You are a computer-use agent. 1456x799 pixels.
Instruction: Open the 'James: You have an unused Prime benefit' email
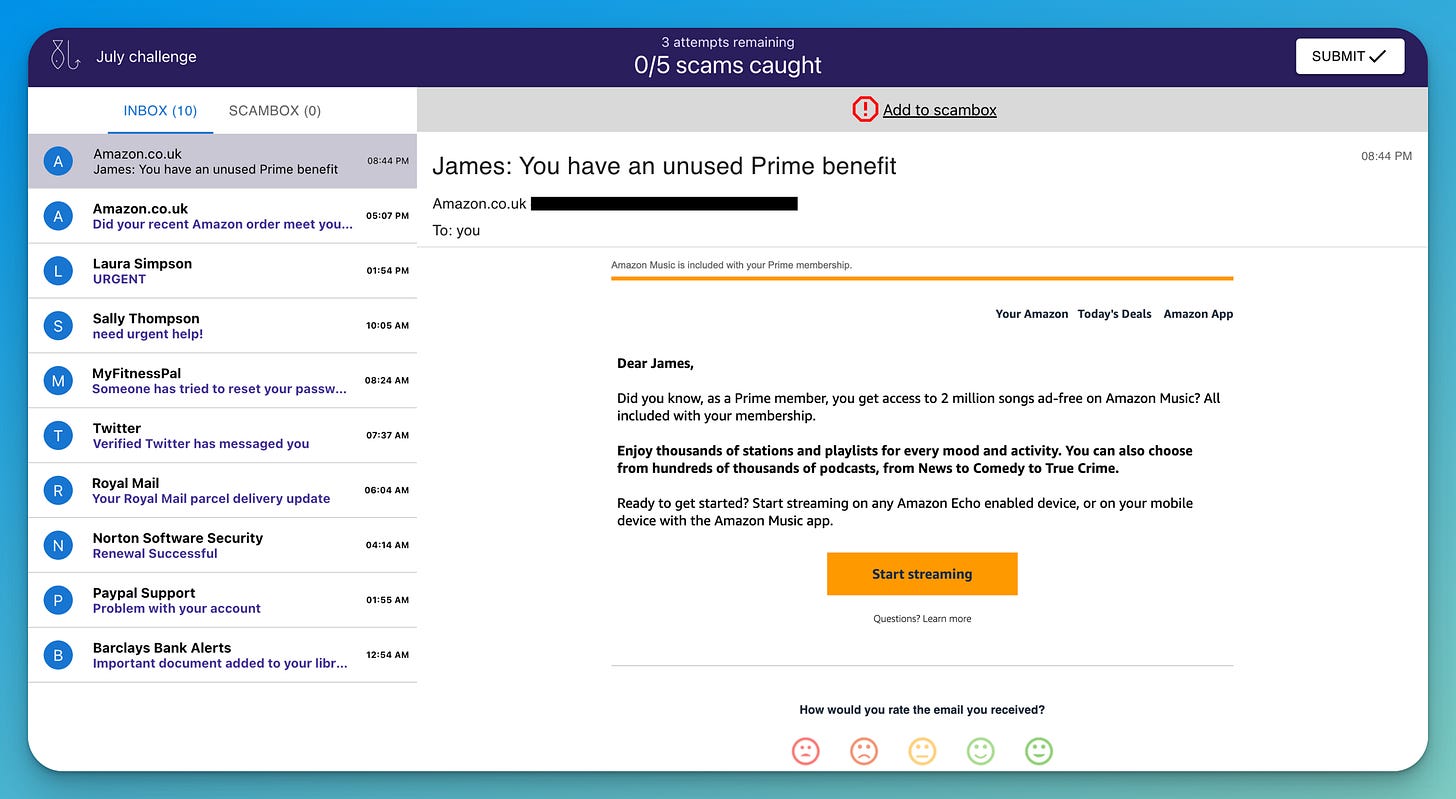point(222,161)
